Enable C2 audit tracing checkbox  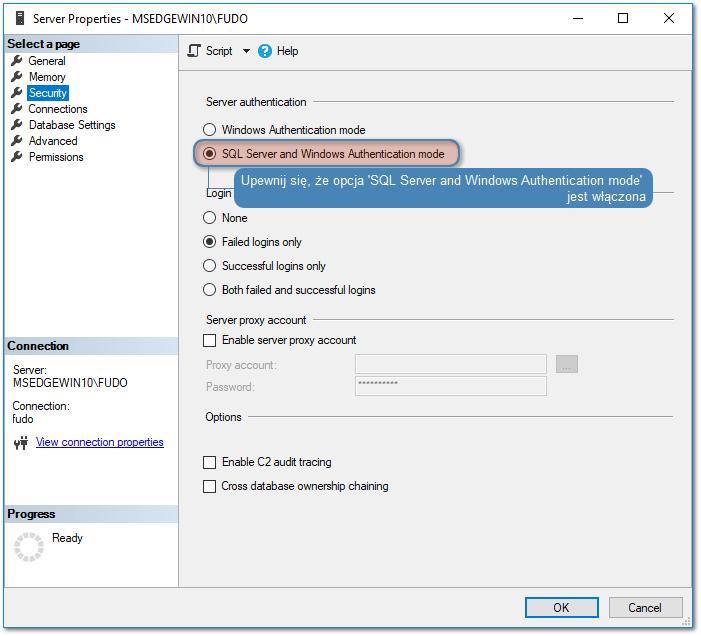[209, 462]
